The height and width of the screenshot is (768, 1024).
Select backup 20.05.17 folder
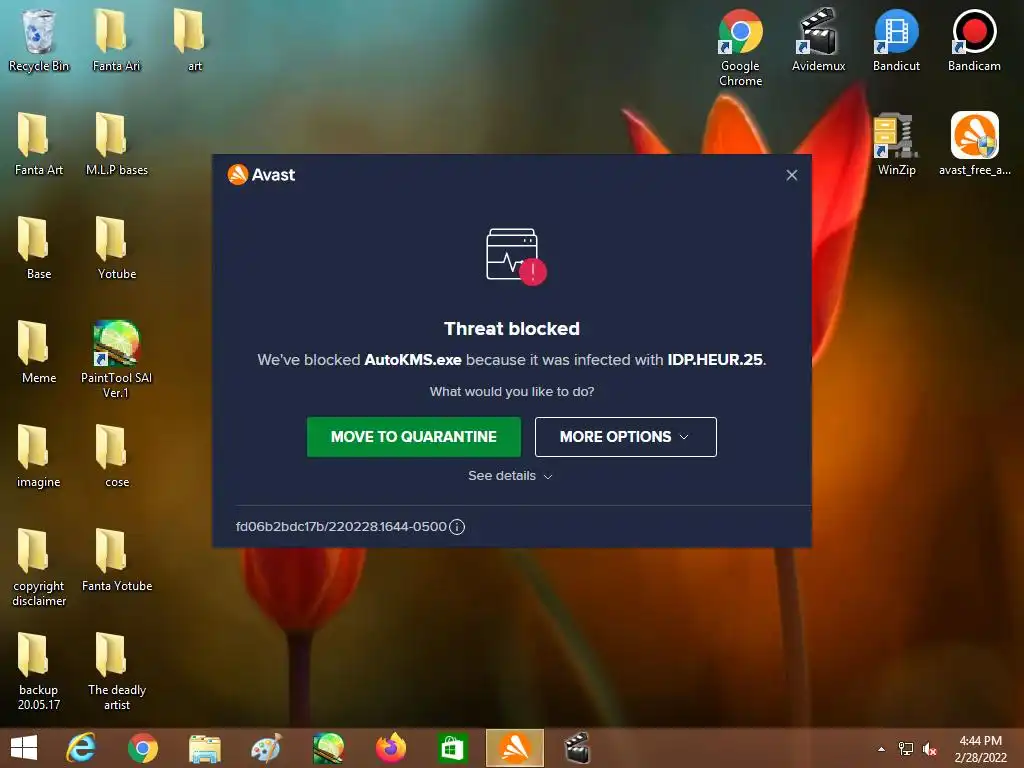(x=39, y=671)
